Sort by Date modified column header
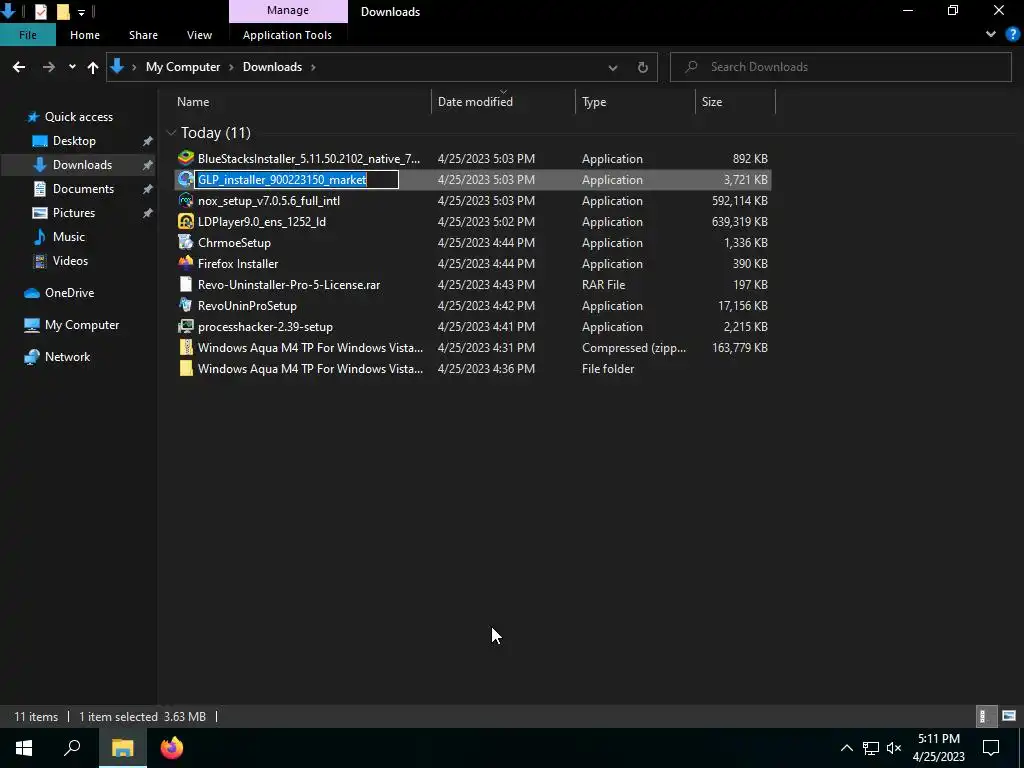The height and width of the screenshot is (768, 1024). (x=503, y=102)
